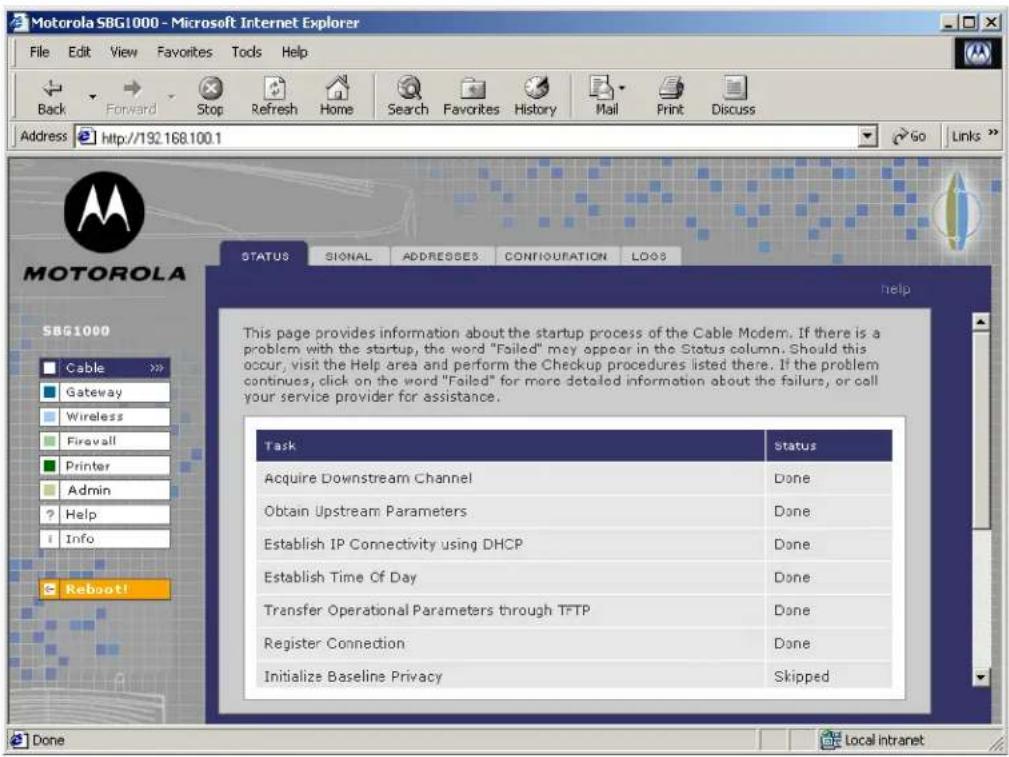This screenshot has height=757, width=1009.
Task: Click the vertical scrollbar thumb
Action: (980, 430)
